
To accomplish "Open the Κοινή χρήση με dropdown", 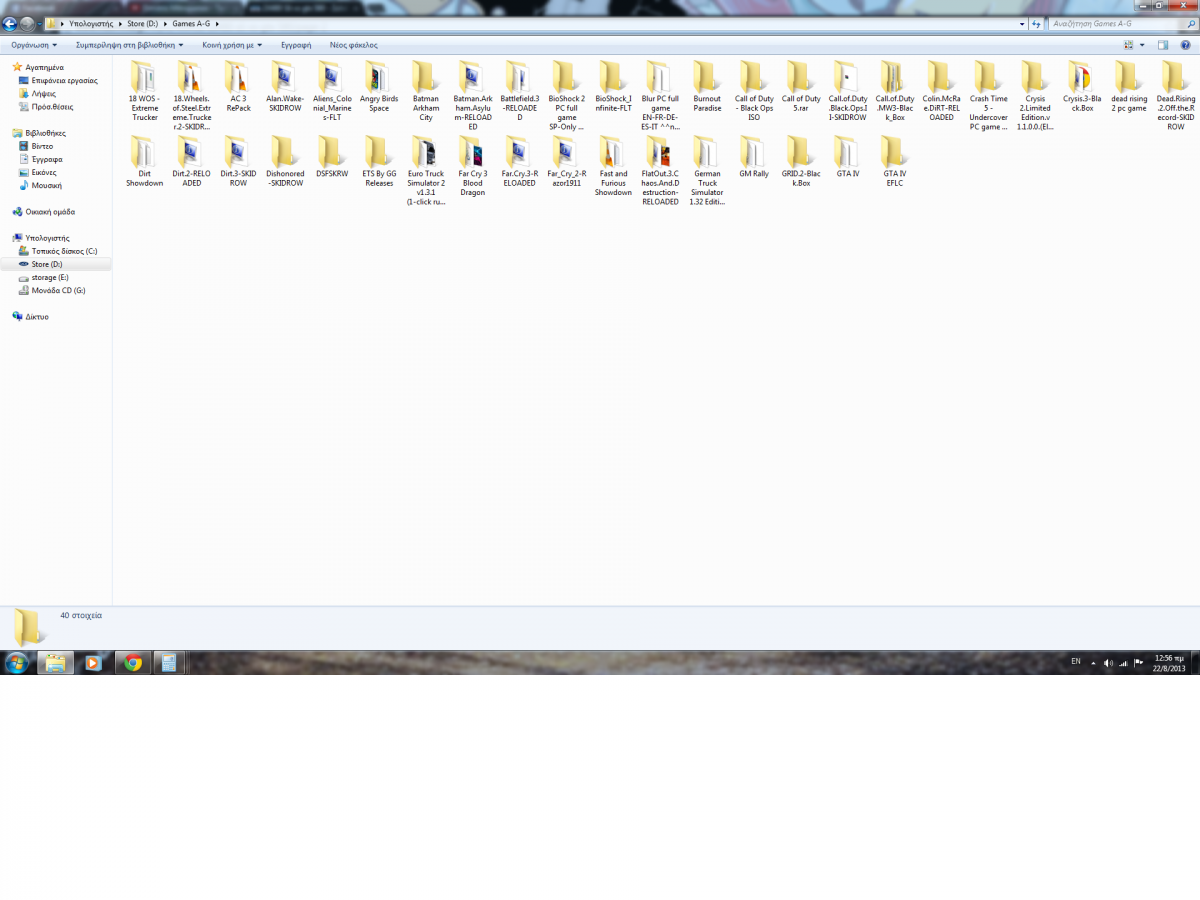I will (x=232, y=45).
